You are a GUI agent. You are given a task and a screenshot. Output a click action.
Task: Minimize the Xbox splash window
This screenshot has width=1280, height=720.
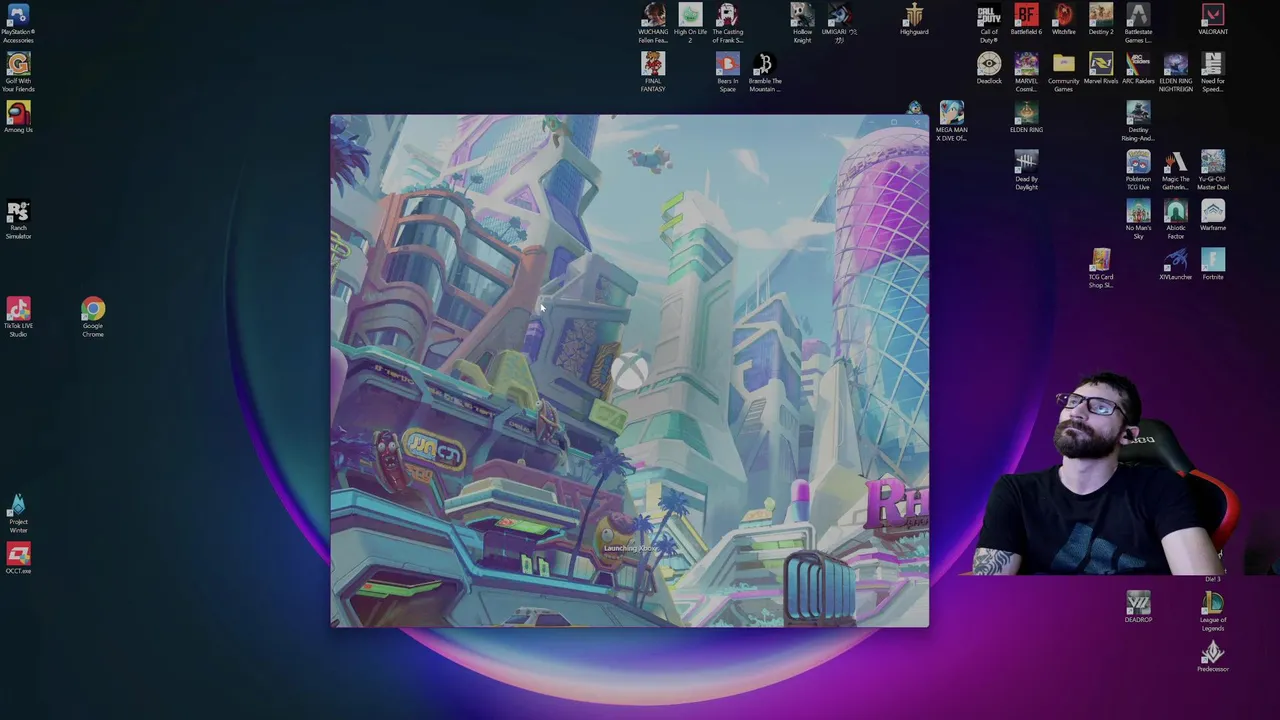[x=870, y=122]
